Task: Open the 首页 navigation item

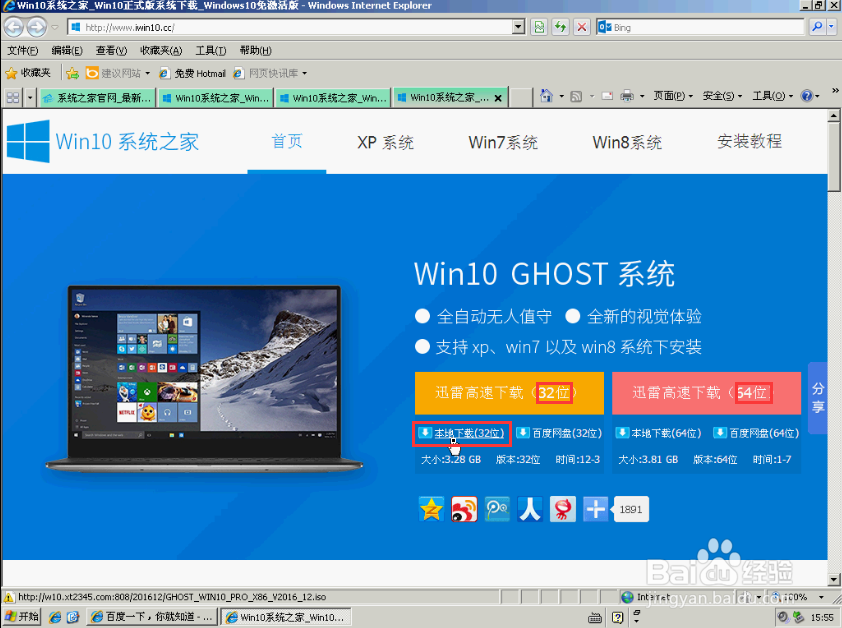Action: (x=287, y=141)
